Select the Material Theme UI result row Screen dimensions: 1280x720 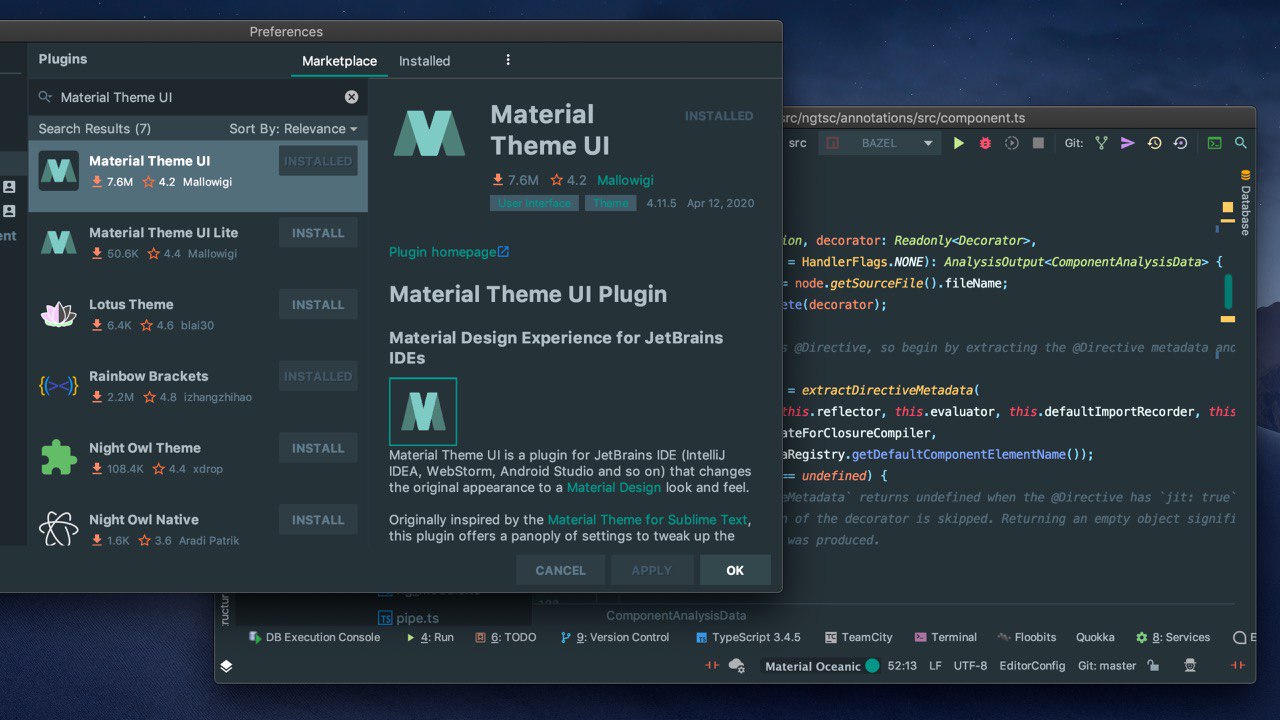(x=198, y=176)
